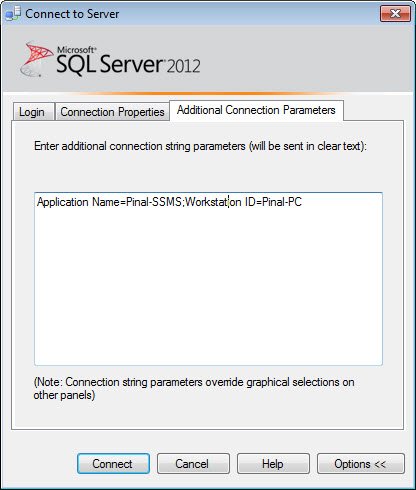Click the 'Workstation ID=Pinal-PC' text

[243, 202]
